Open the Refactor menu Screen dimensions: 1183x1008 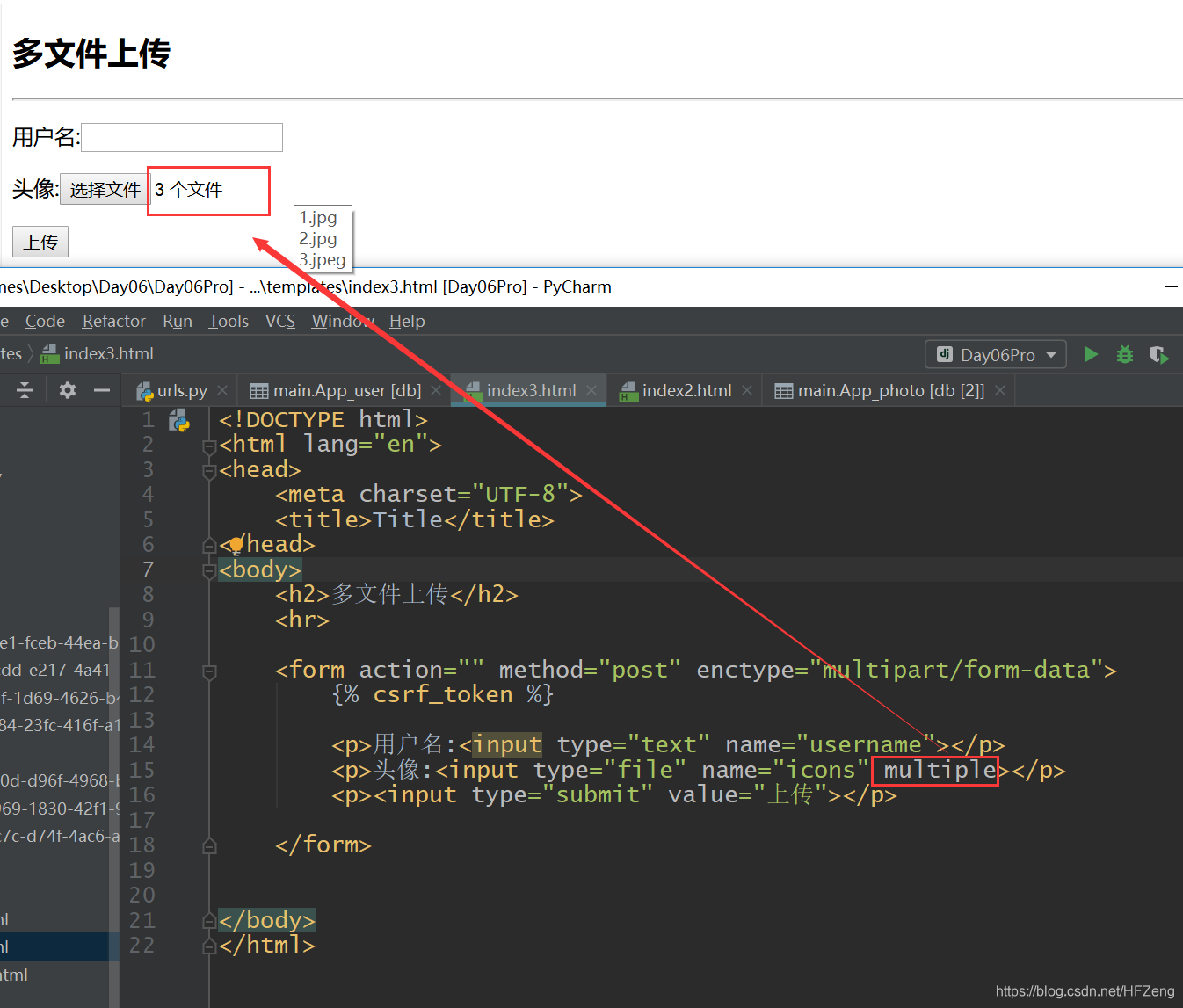pyautogui.click(x=114, y=321)
